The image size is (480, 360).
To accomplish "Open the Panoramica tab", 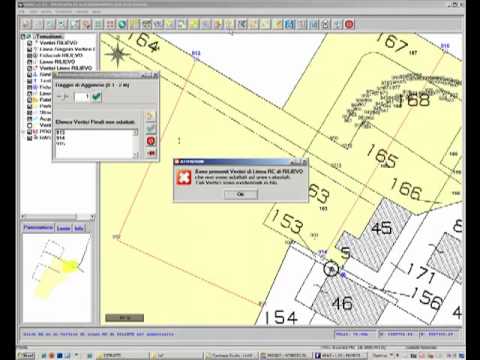I will click(38, 228).
